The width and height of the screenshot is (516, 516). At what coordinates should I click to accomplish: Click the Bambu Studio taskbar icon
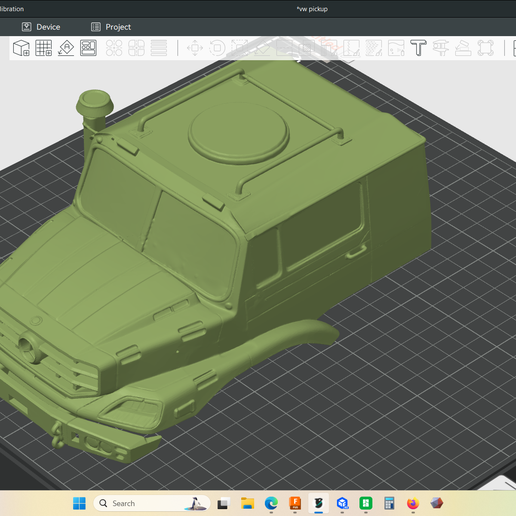pos(319,503)
